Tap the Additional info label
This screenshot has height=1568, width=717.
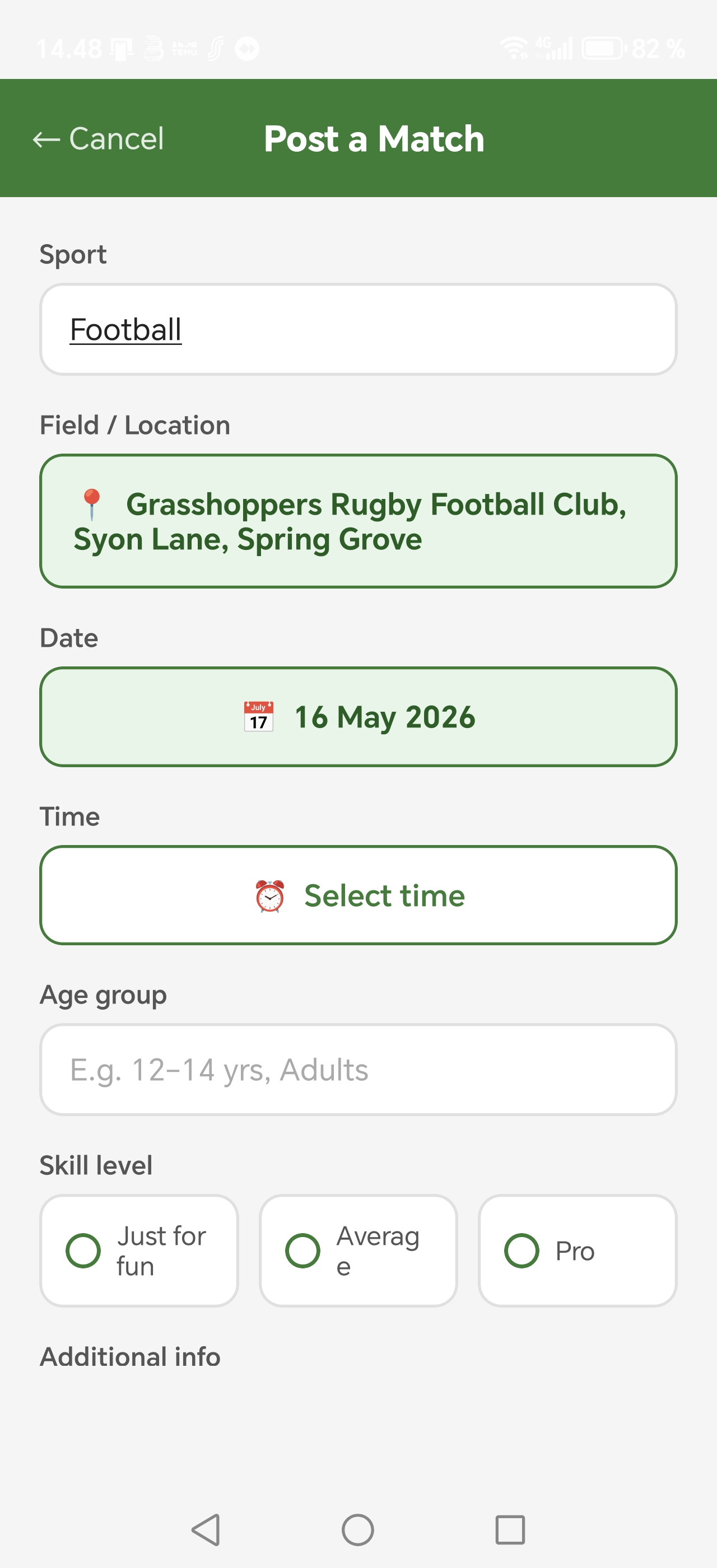coord(131,1357)
